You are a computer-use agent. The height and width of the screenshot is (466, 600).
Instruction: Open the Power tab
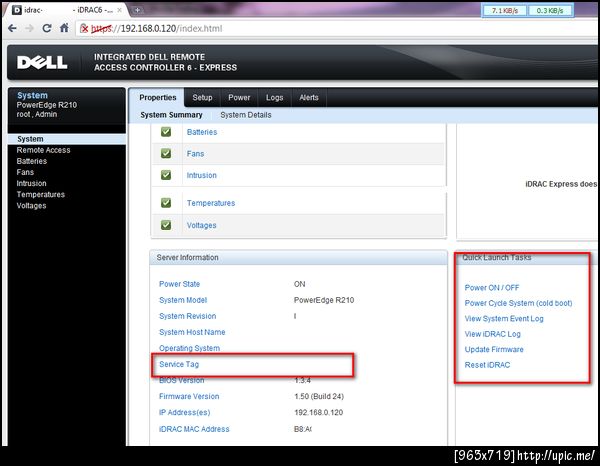(x=239, y=98)
